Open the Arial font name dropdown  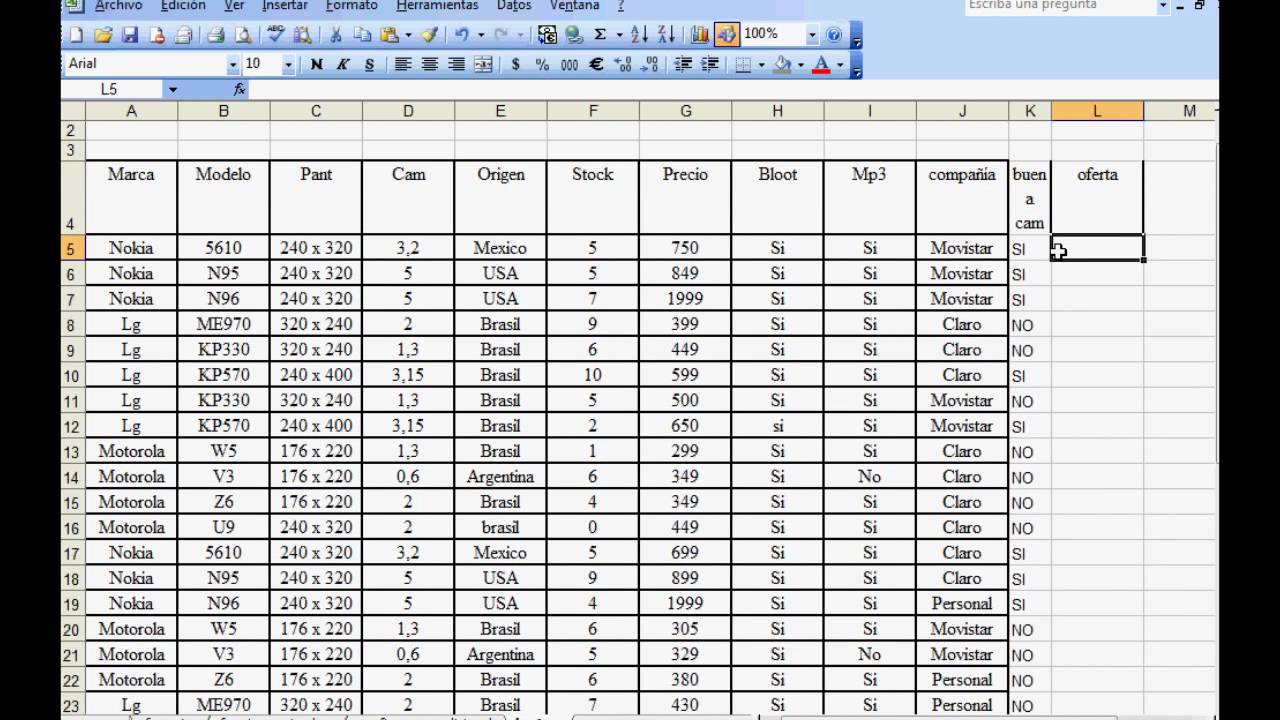[x=233, y=64]
